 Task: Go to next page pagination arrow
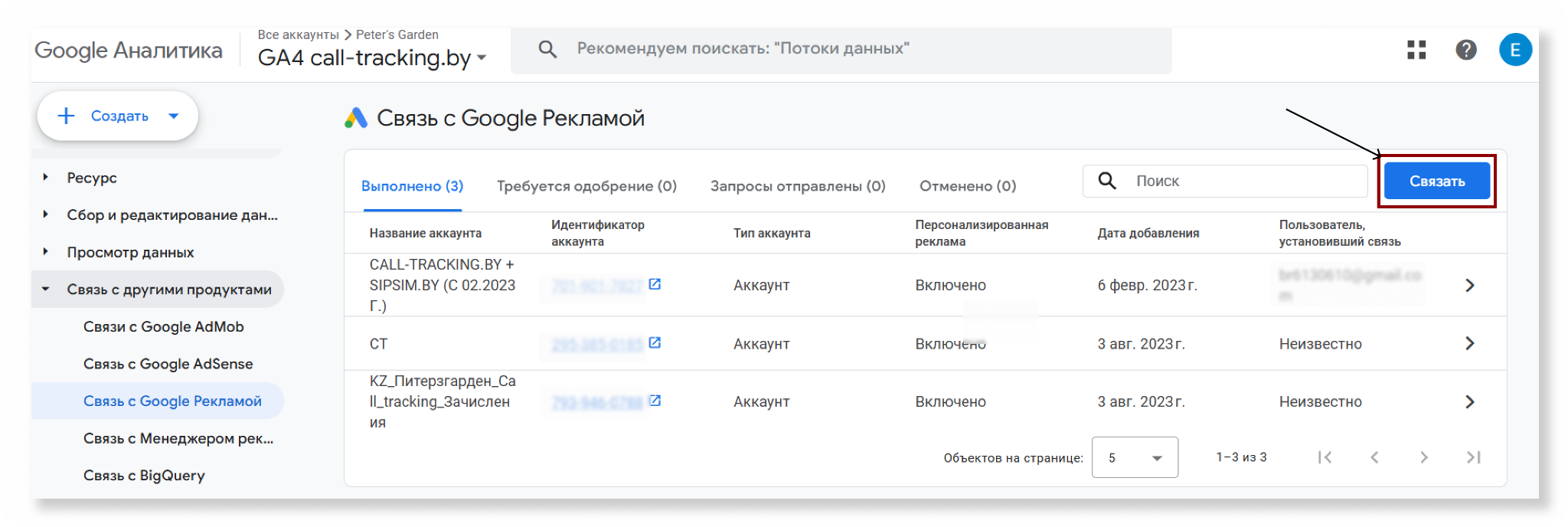1423,457
